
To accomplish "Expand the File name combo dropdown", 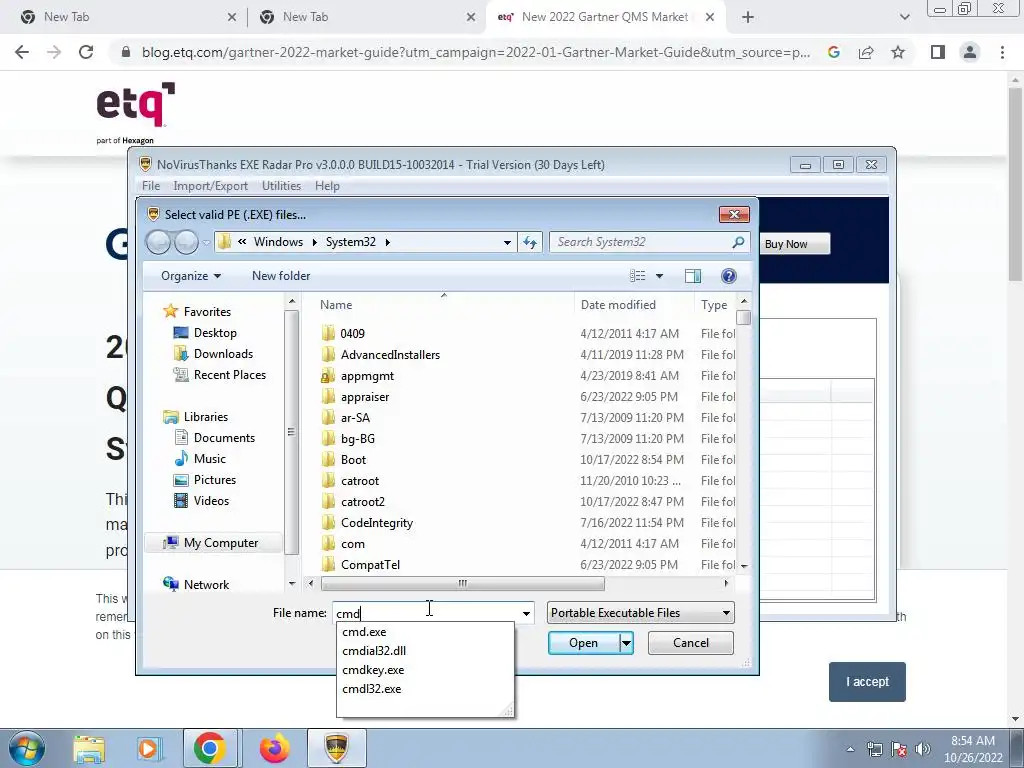I will click(x=526, y=613).
